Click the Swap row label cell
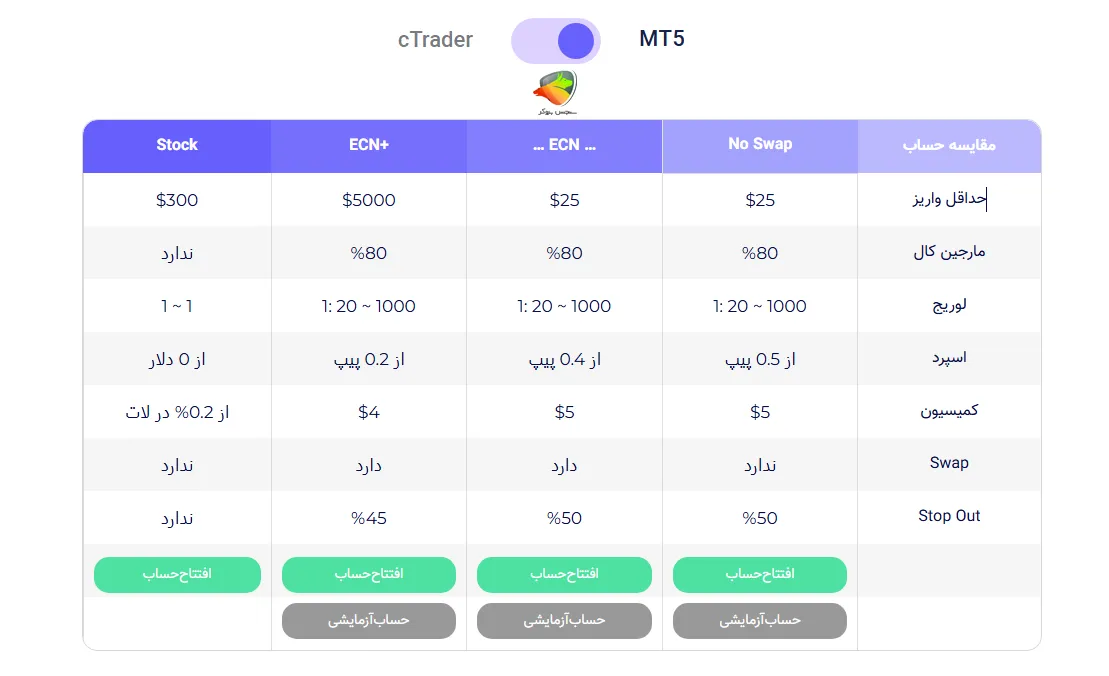Viewport: 1109px width, 676px height. (948, 463)
